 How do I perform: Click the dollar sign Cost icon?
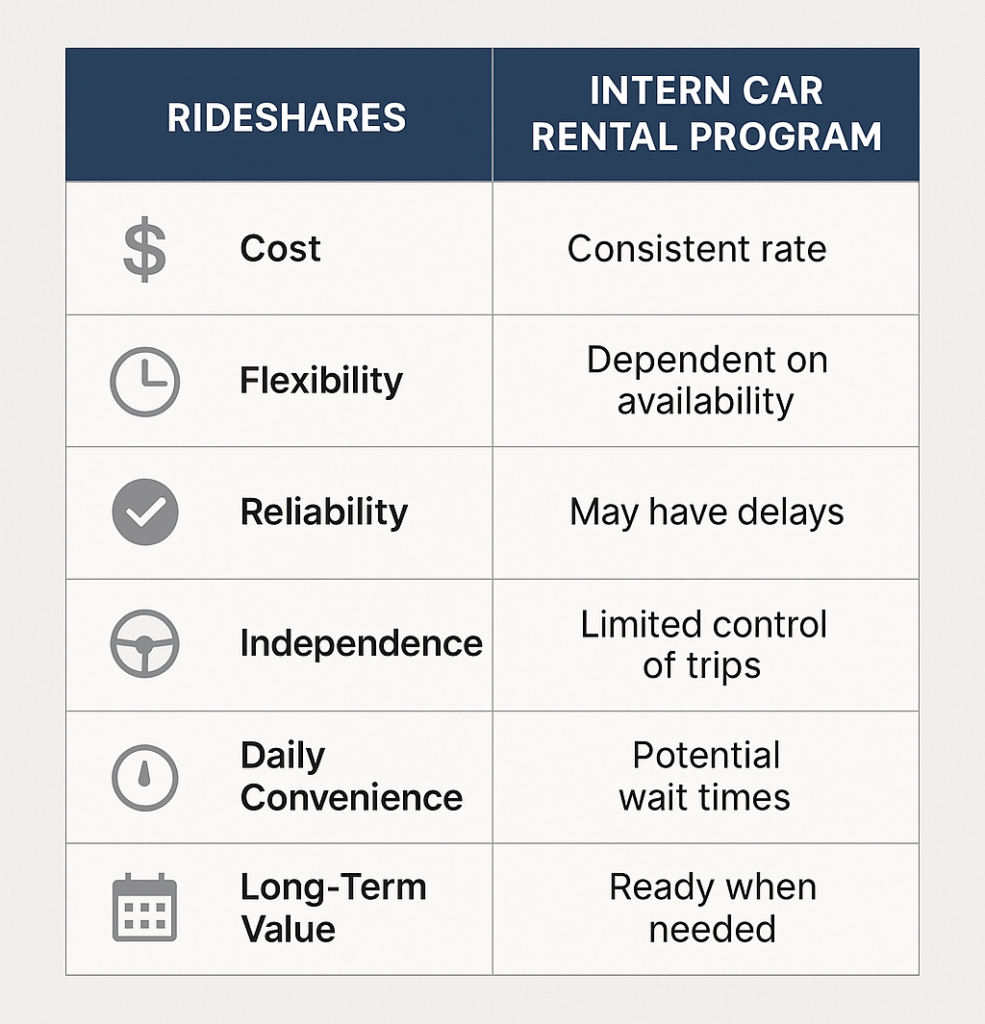point(144,250)
